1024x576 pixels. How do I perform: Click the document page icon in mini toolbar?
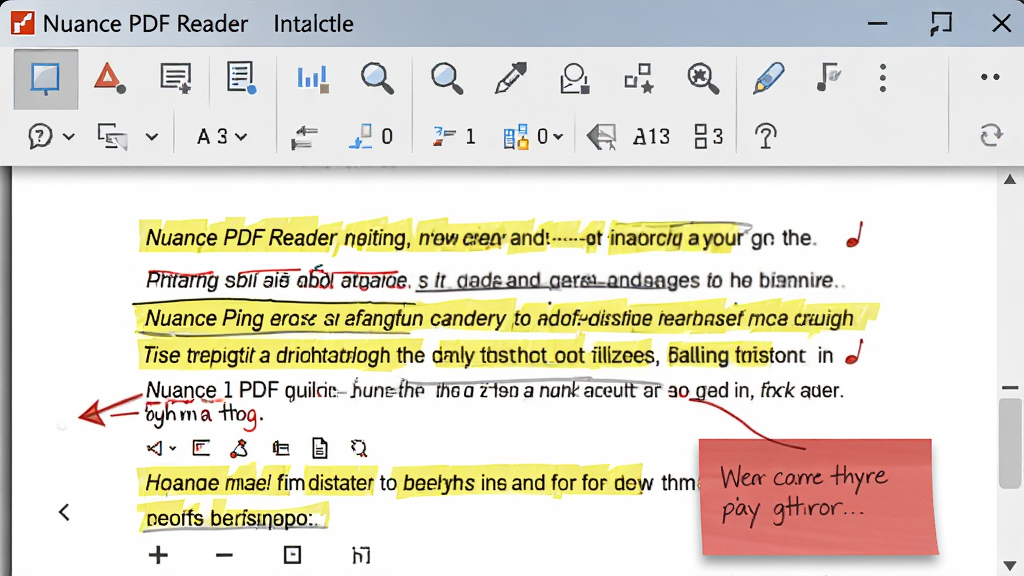tap(319, 448)
